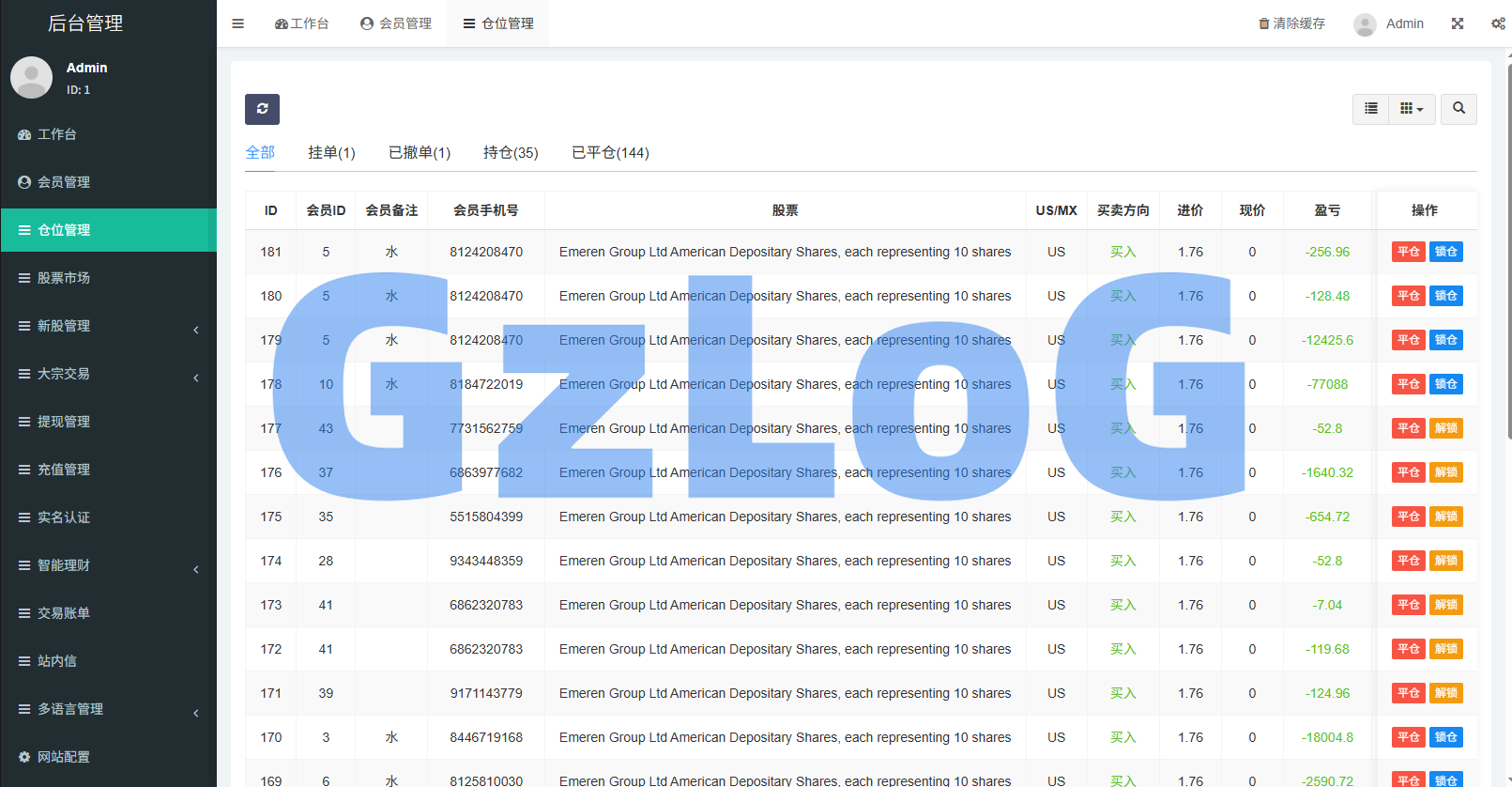Switch to the 持仓(35) tab

pos(511,152)
